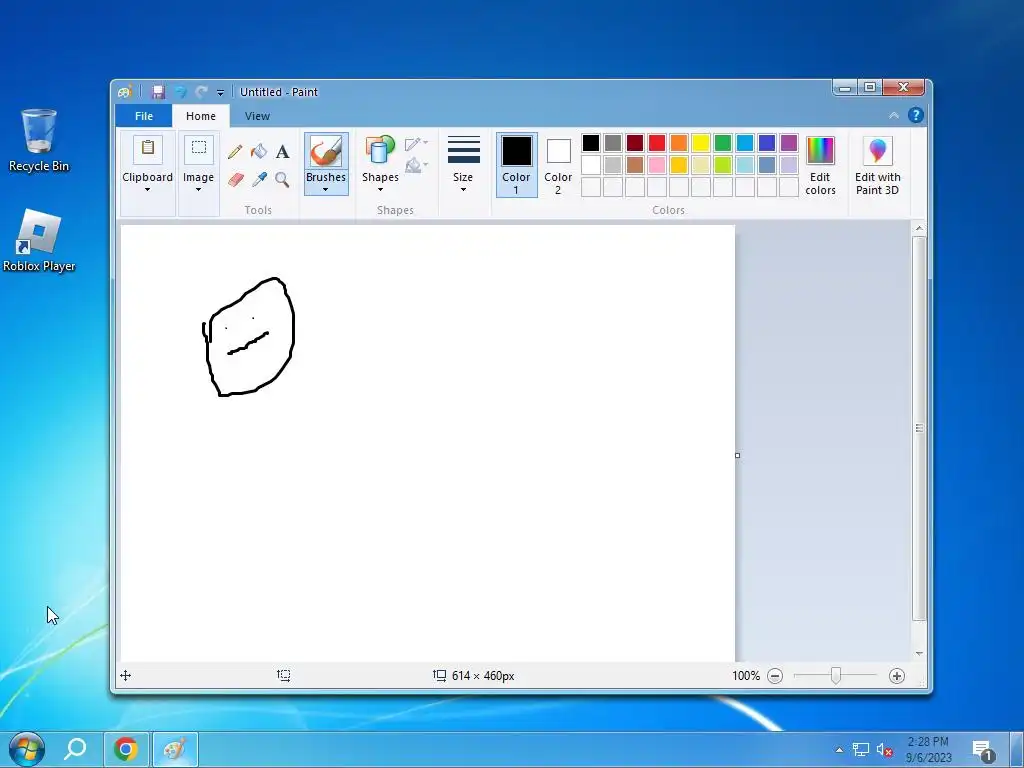Click the Paint application icon in title bar
1024x768 pixels.
click(x=125, y=92)
